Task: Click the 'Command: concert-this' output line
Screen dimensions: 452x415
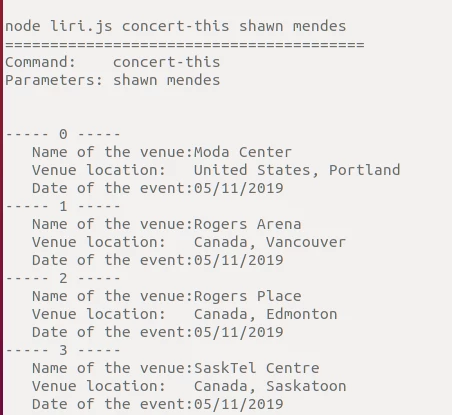Action: (x=113, y=62)
